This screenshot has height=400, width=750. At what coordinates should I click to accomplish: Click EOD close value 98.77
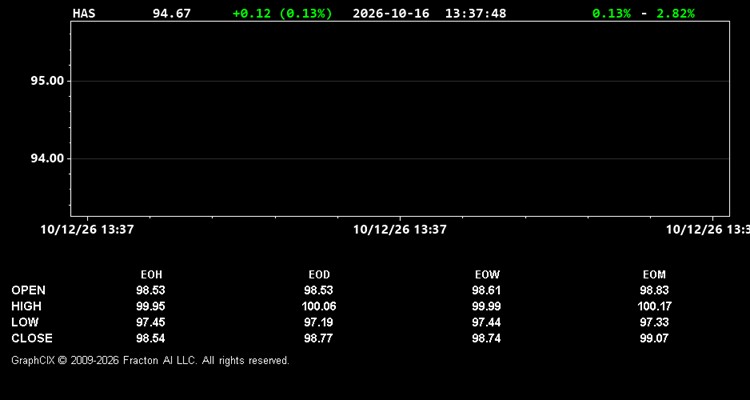(319, 338)
